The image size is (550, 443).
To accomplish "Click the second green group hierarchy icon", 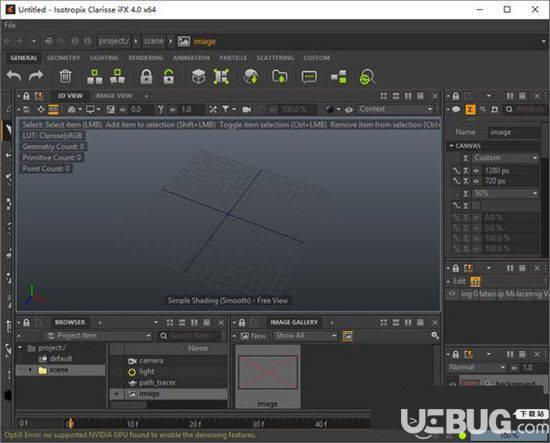I will click(x=117, y=76).
